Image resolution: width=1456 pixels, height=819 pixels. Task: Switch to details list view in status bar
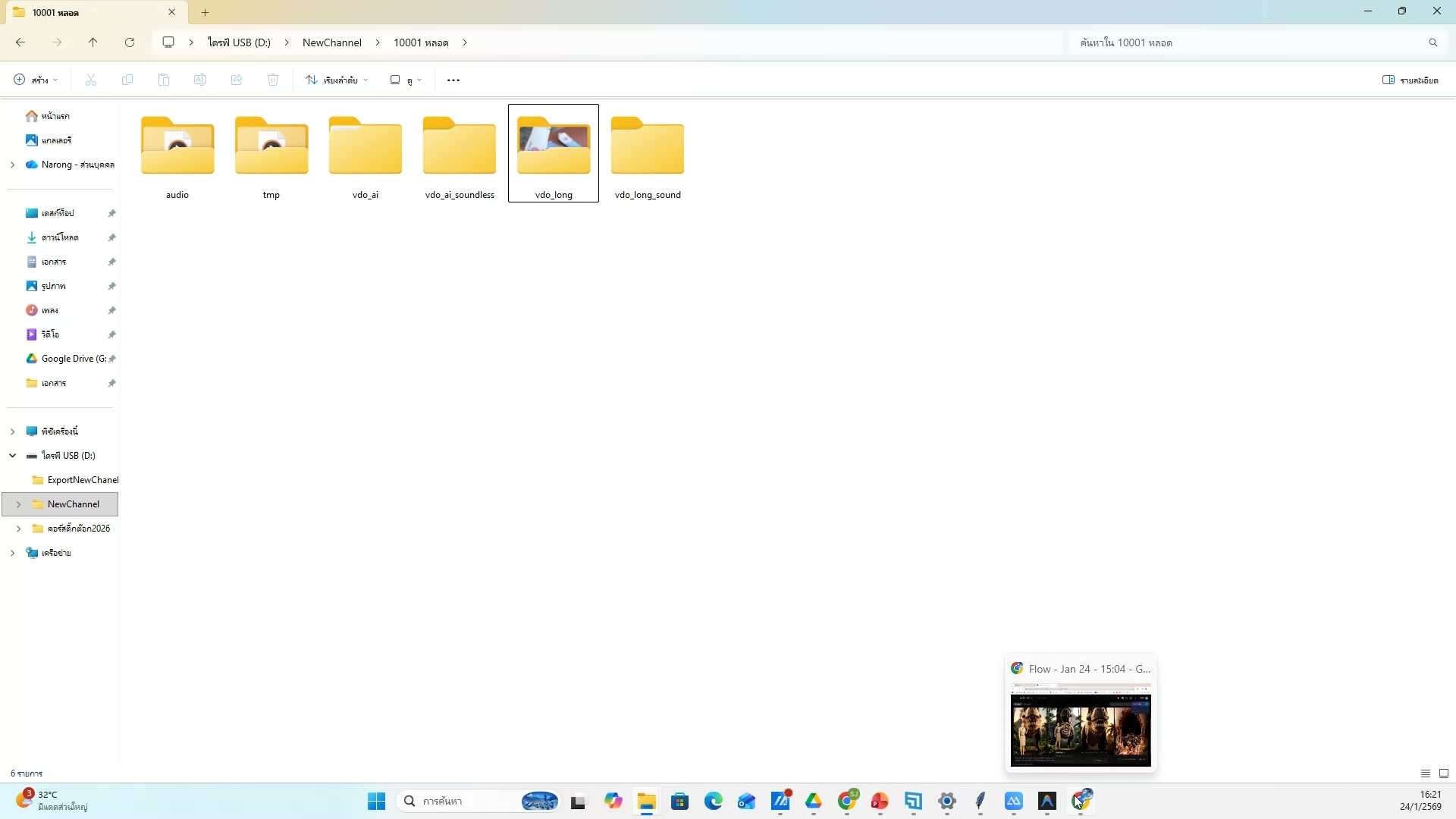(1425, 773)
